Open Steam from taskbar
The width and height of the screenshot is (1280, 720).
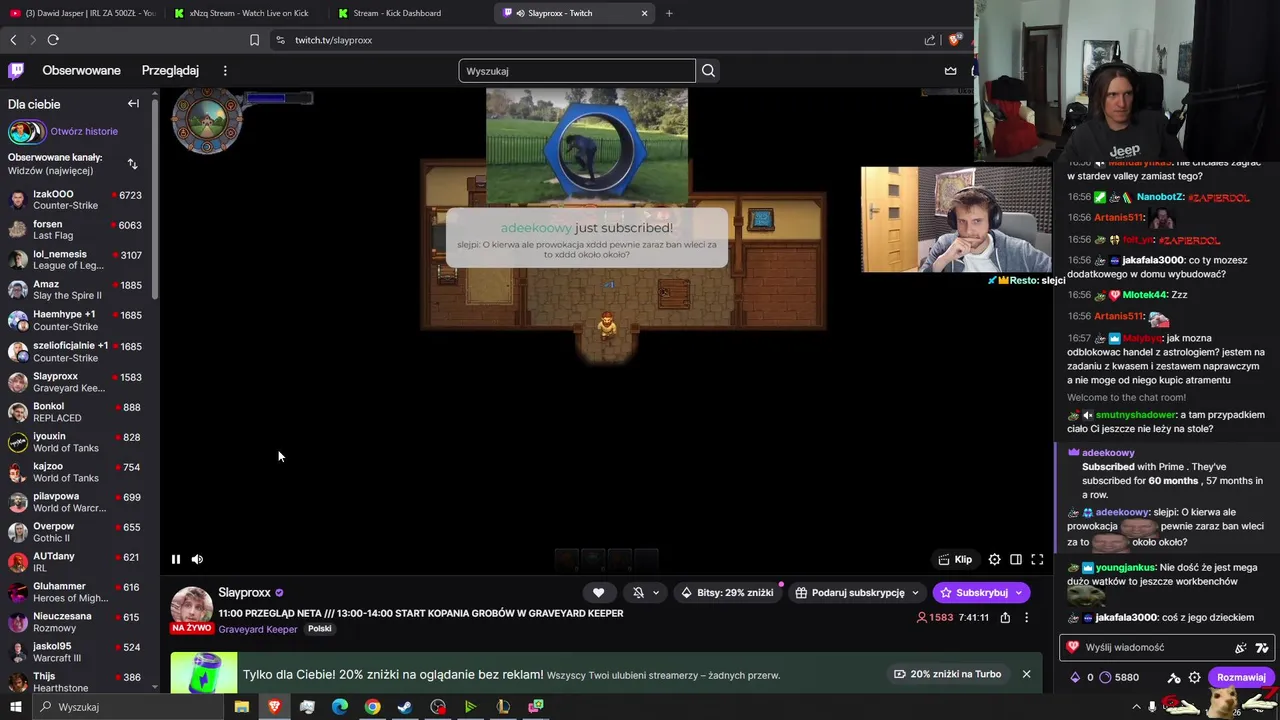[x=405, y=707]
